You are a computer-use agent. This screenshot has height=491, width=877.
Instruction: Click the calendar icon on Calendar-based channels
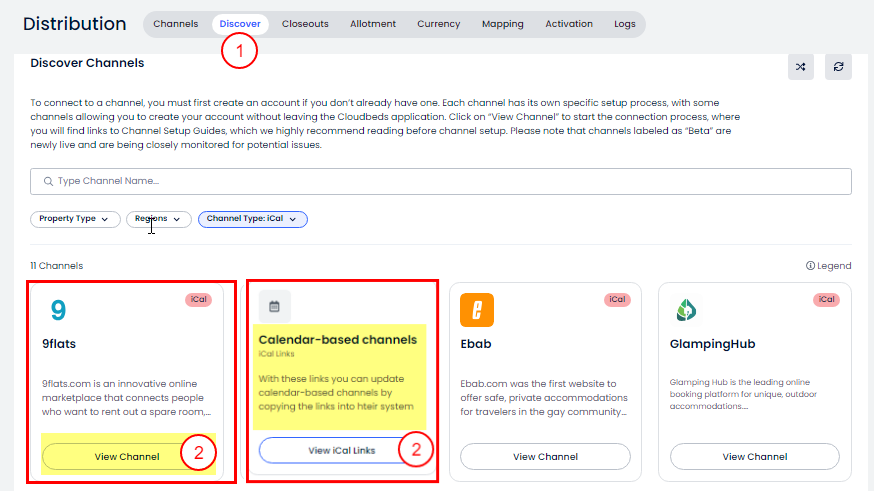(275, 306)
